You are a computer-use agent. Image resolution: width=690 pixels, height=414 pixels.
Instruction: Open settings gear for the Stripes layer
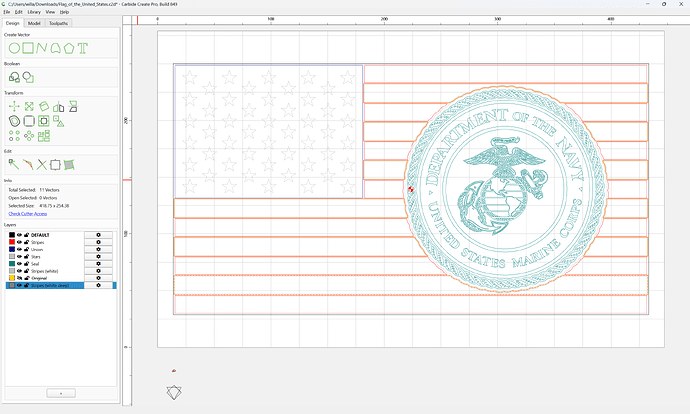click(98, 242)
